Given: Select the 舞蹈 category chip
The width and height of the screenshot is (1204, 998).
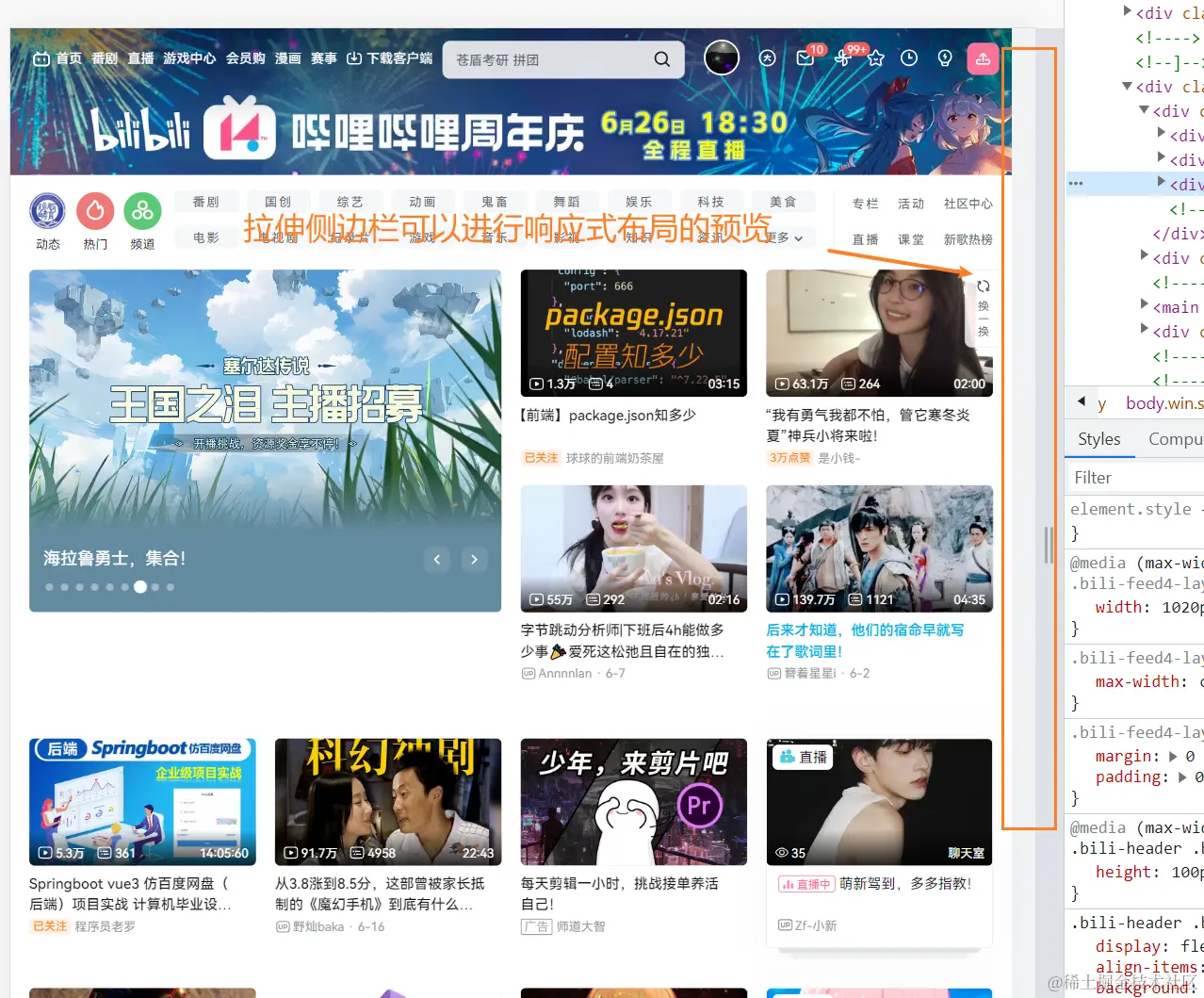Looking at the screenshot, I should click(x=566, y=202).
